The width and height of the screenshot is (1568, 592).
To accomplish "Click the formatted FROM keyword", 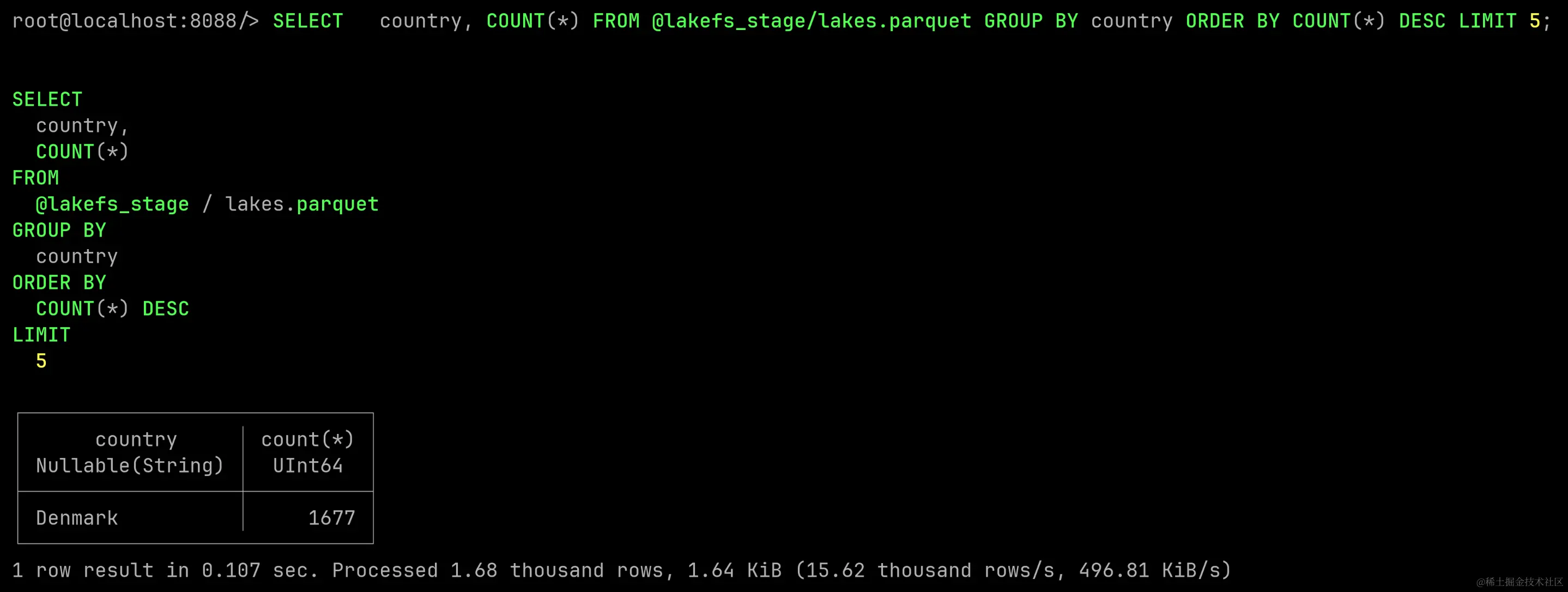I will 36,178.
